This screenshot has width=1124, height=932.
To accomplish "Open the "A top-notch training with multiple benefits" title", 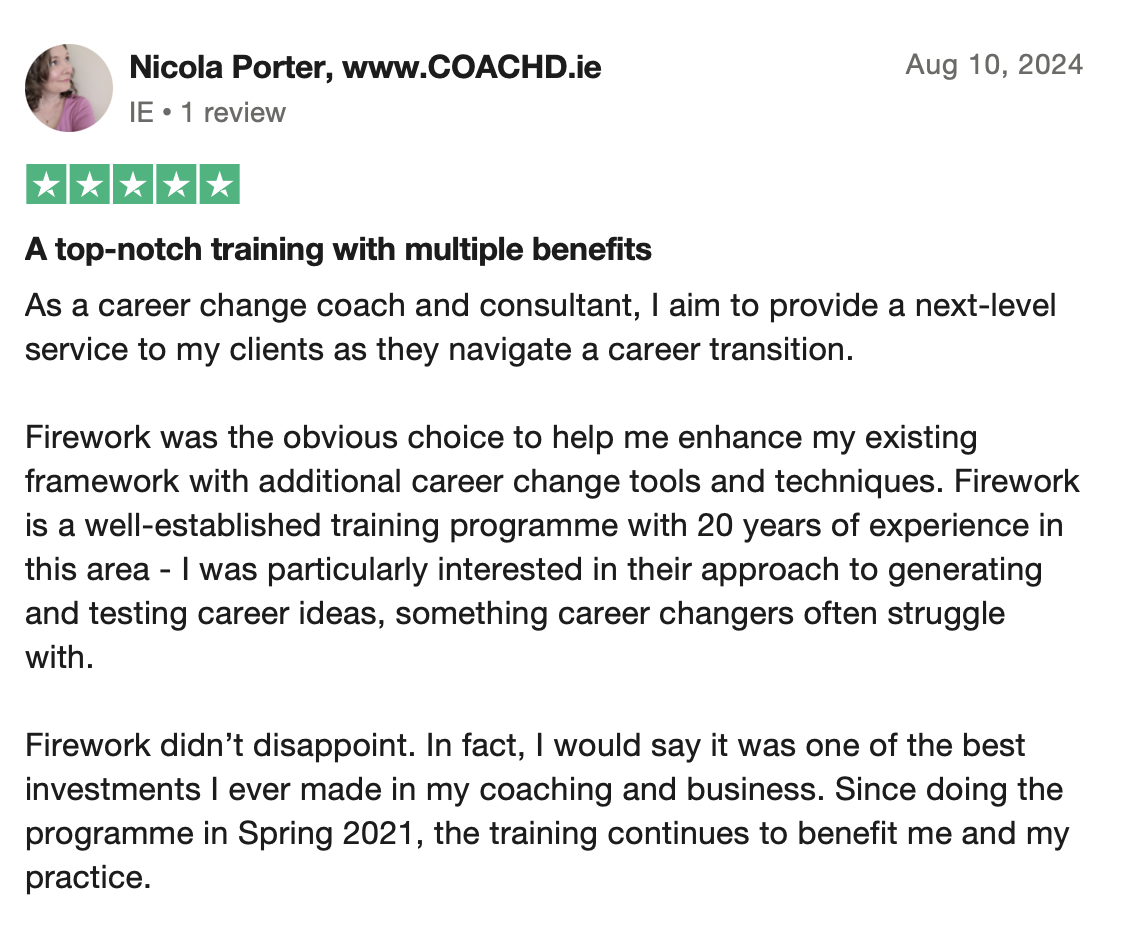I will coord(338,249).
